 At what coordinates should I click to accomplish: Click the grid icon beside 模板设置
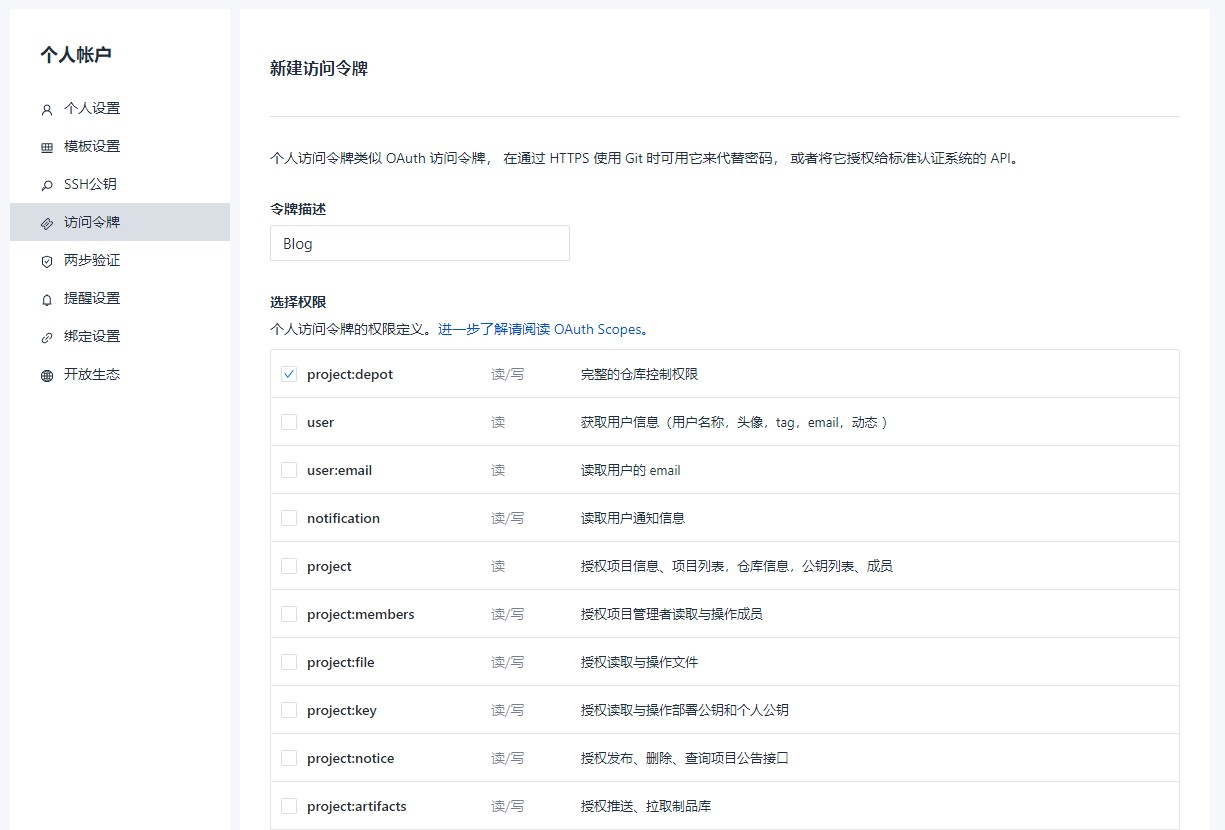47,148
